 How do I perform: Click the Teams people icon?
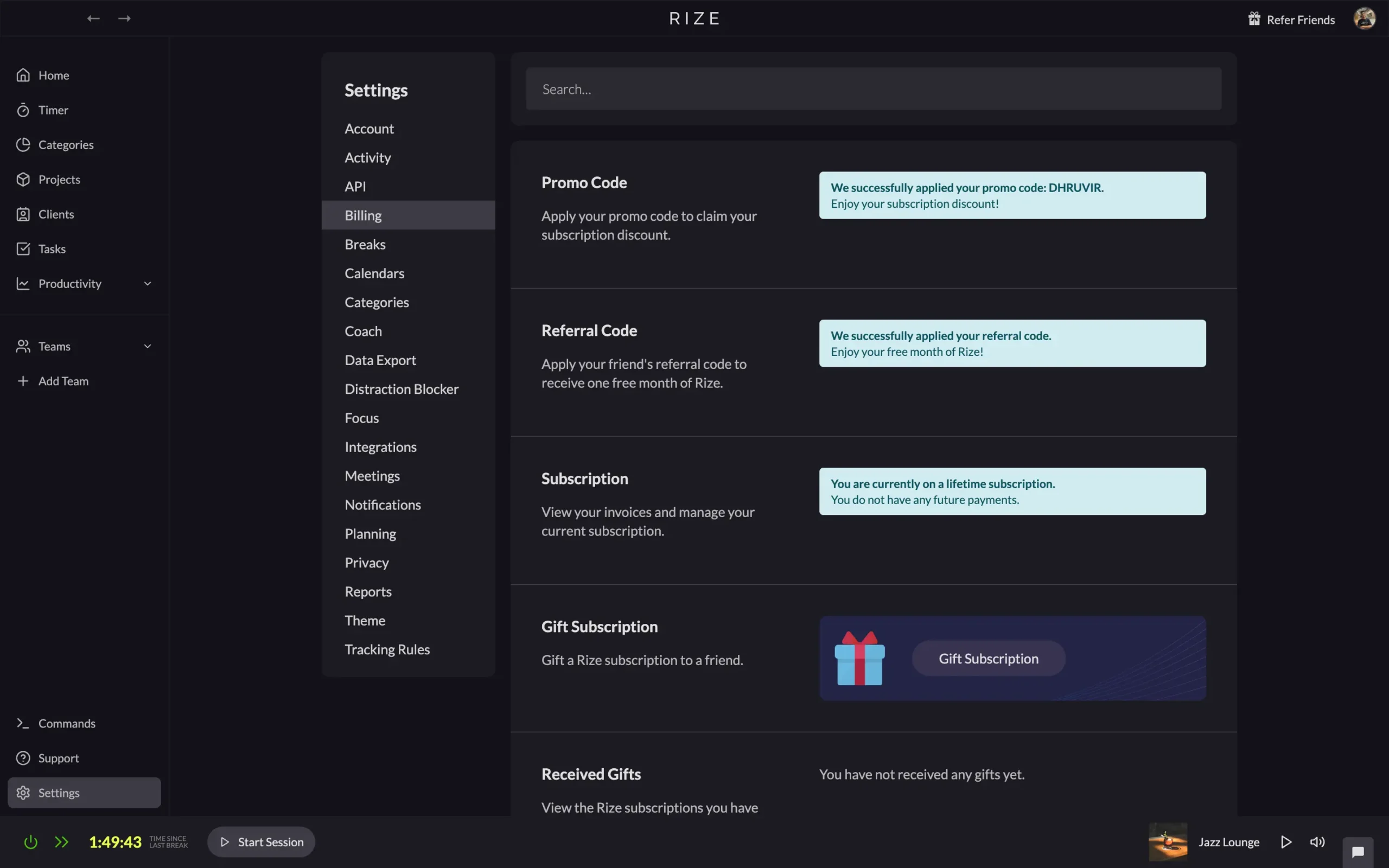pyautogui.click(x=23, y=346)
